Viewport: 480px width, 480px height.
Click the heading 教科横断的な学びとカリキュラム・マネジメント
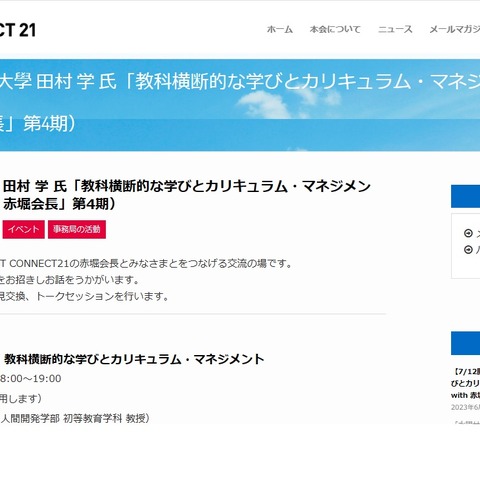tap(134, 359)
